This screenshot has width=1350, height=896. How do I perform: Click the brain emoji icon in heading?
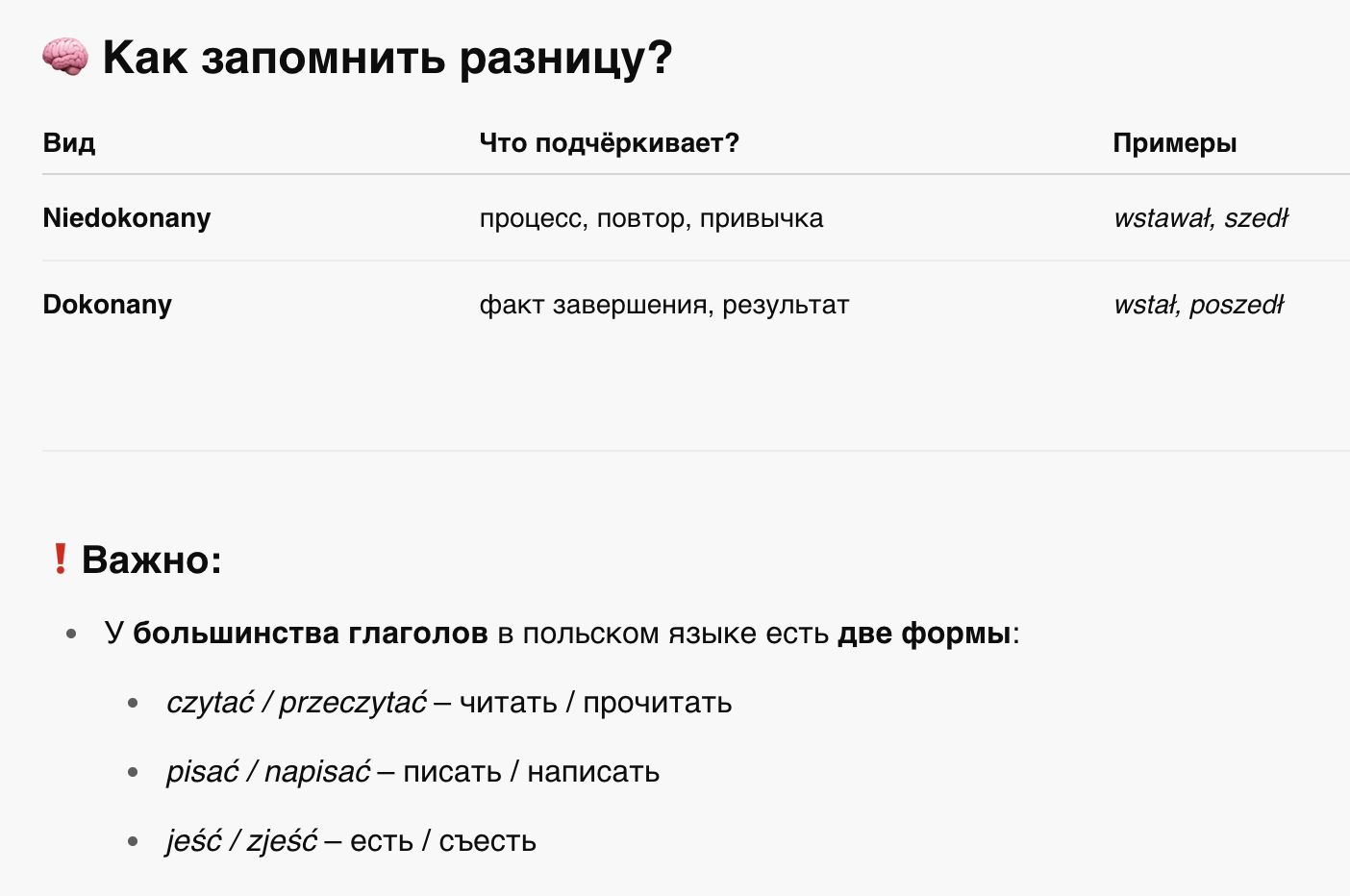tap(65, 57)
